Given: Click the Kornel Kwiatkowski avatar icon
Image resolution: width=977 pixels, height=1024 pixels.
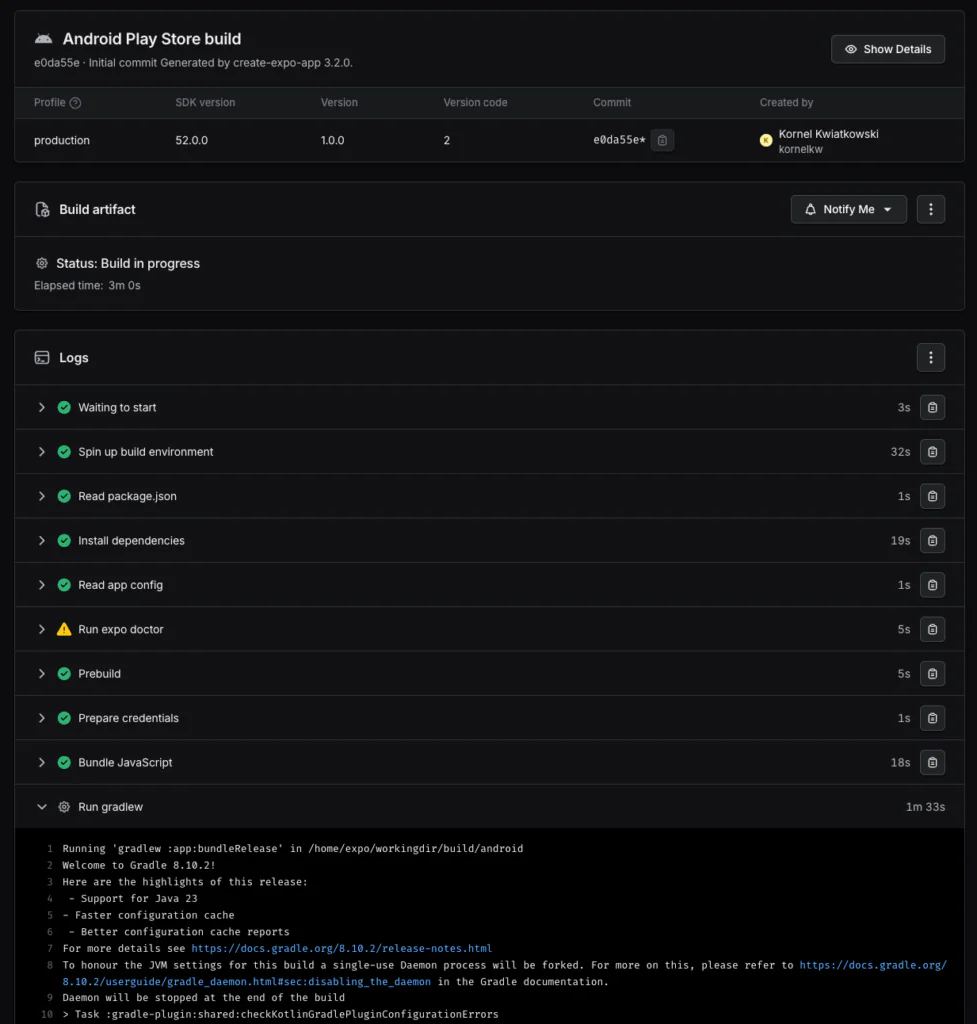Looking at the screenshot, I should click(766, 140).
